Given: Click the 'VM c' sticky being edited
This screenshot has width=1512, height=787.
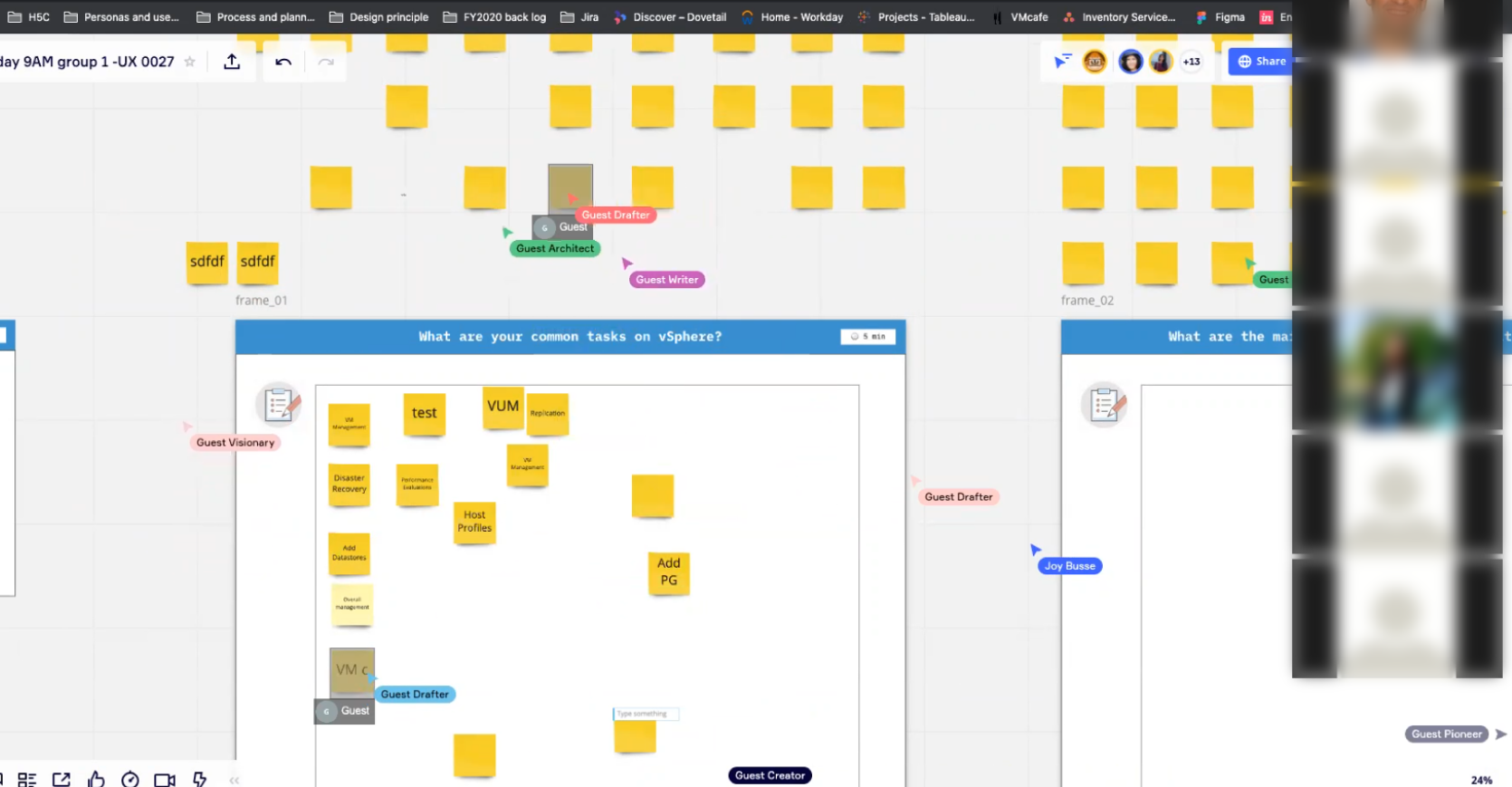Looking at the screenshot, I should coord(352,671).
